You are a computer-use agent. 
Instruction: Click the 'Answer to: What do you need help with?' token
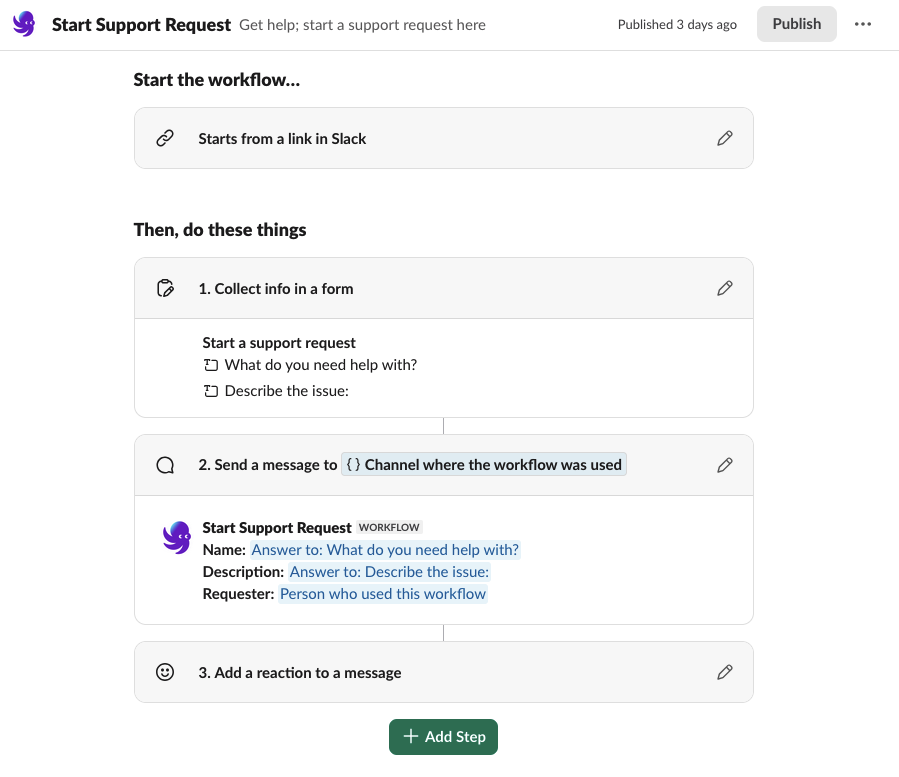click(385, 550)
